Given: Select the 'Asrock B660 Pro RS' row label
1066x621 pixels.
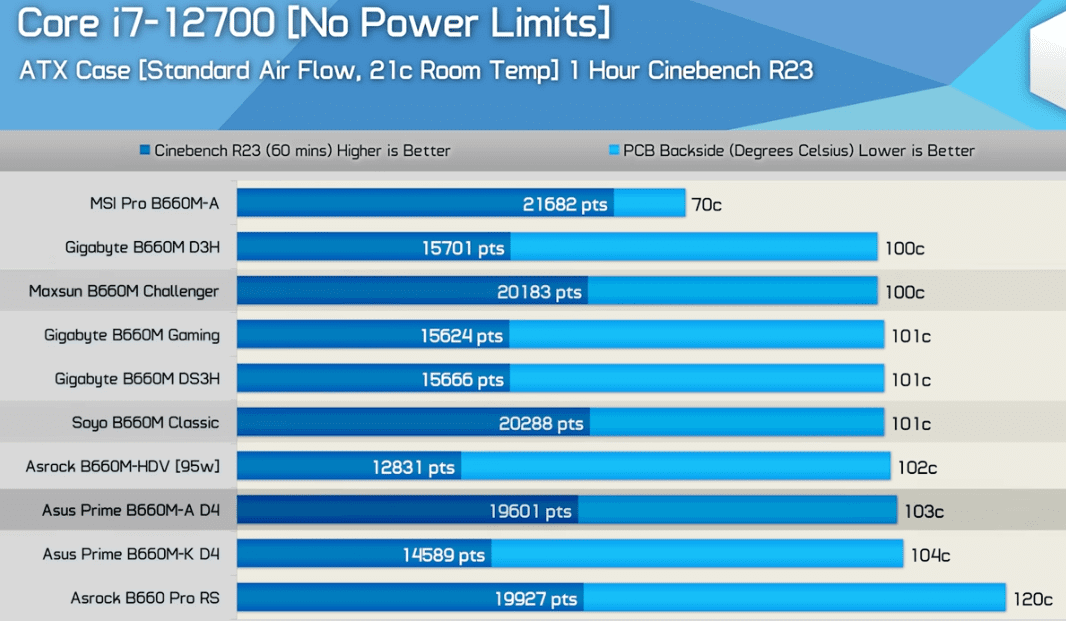Looking at the screenshot, I should [145, 598].
